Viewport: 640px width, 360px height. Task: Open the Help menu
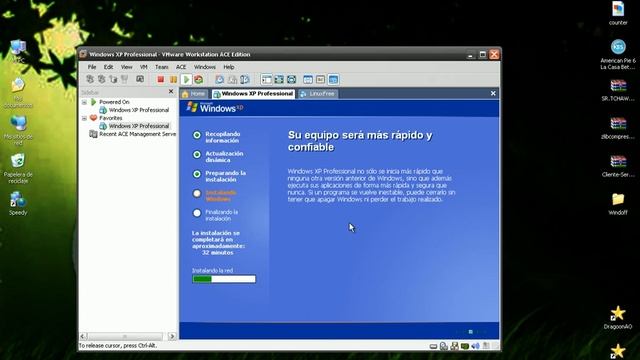pyautogui.click(x=229, y=67)
